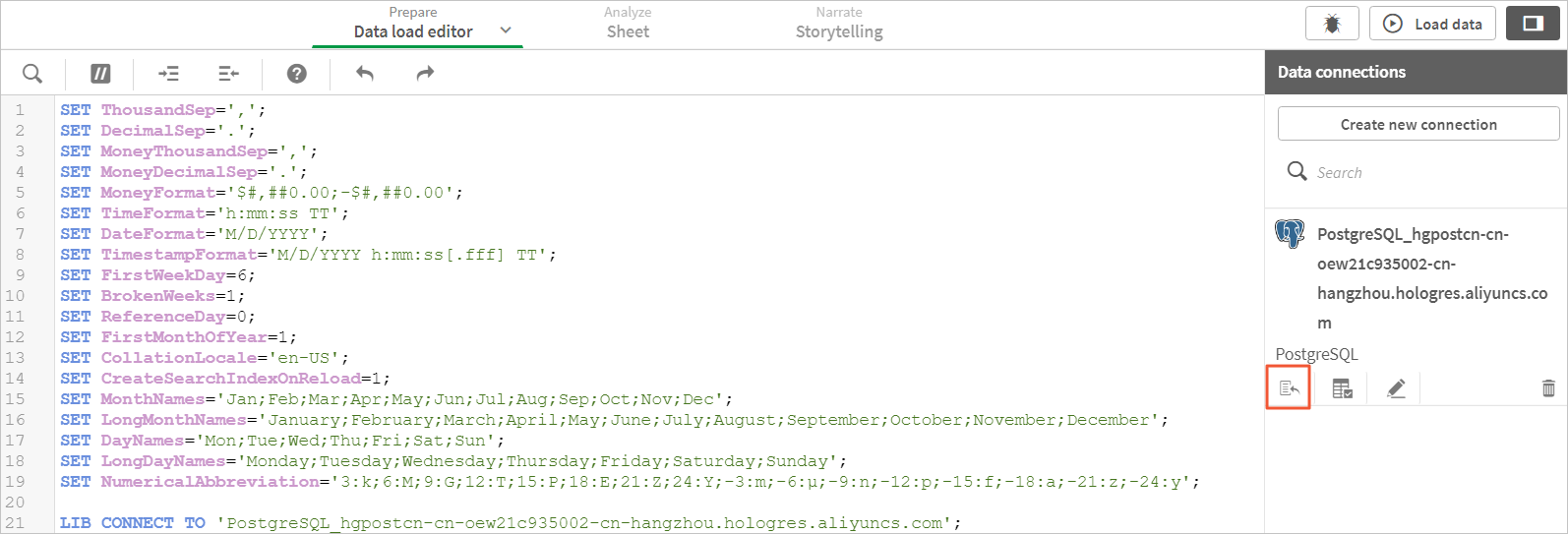This screenshot has width=1568, height=534.
Task: Toggle the data connections side panel
Action: pyautogui.click(x=1533, y=24)
